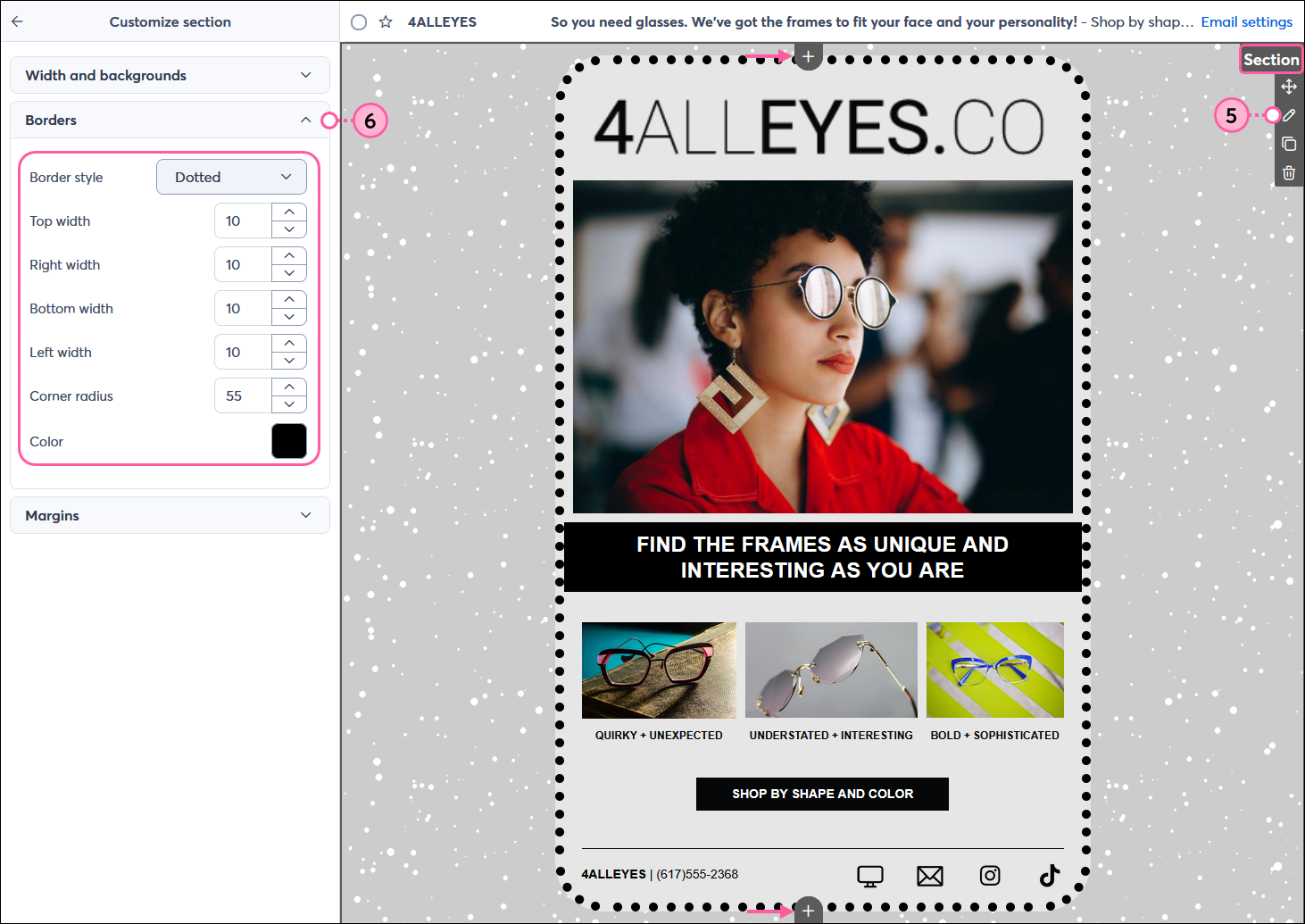The width and height of the screenshot is (1305, 924).
Task: Click the duplicate section icon
Action: point(1289,144)
